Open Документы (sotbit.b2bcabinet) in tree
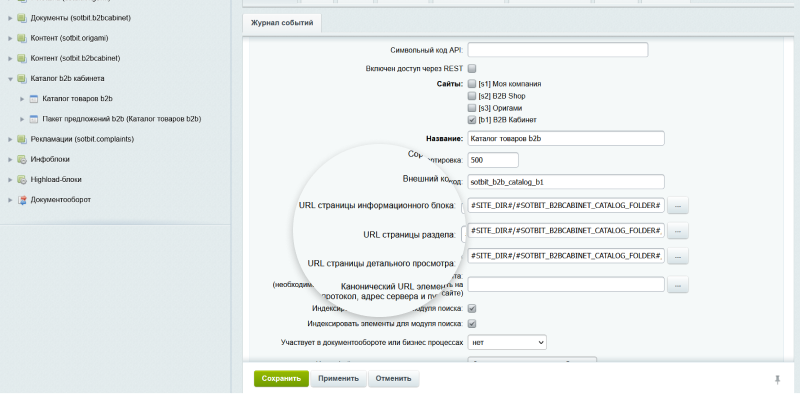The width and height of the screenshot is (800, 394). [x=81, y=18]
